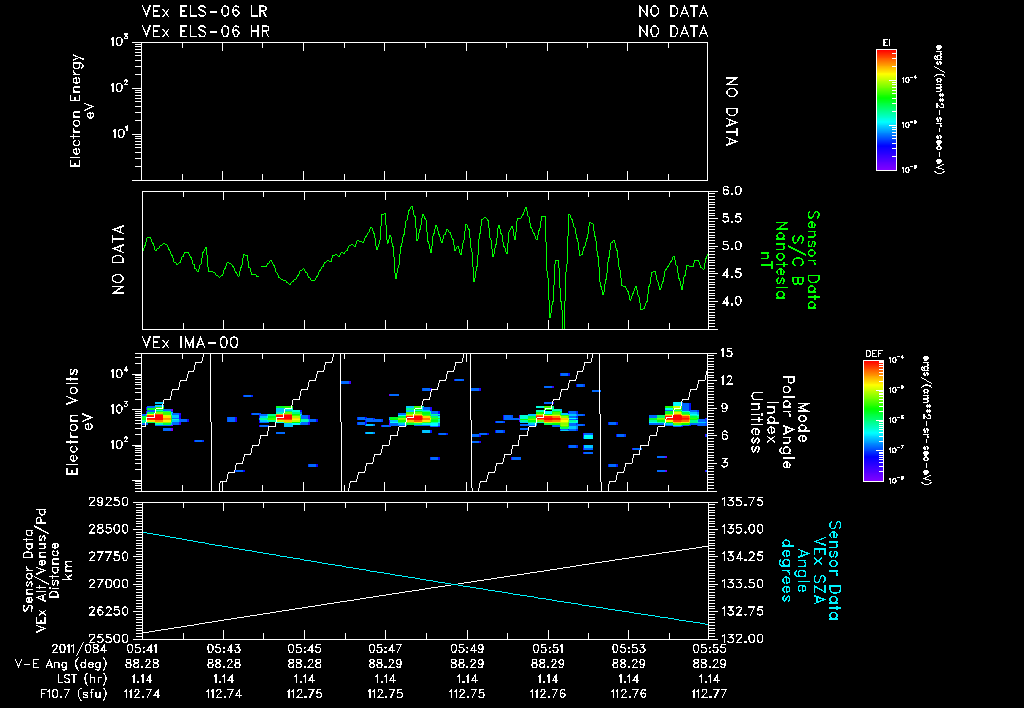Click the 05:51 time tick label

pyautogui.click(x=548, y=650)
